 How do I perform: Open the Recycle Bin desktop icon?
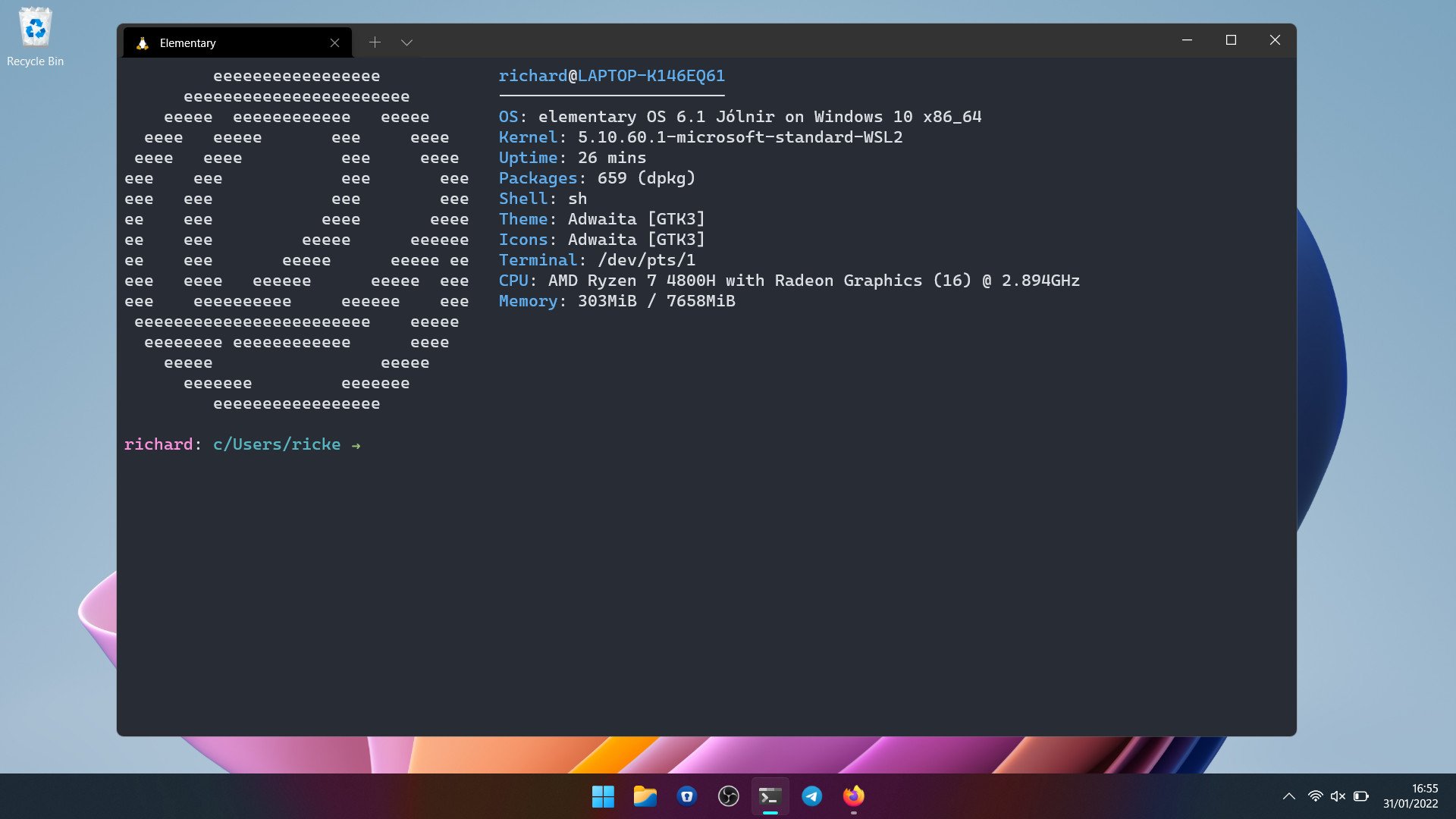tap(35, 37)
